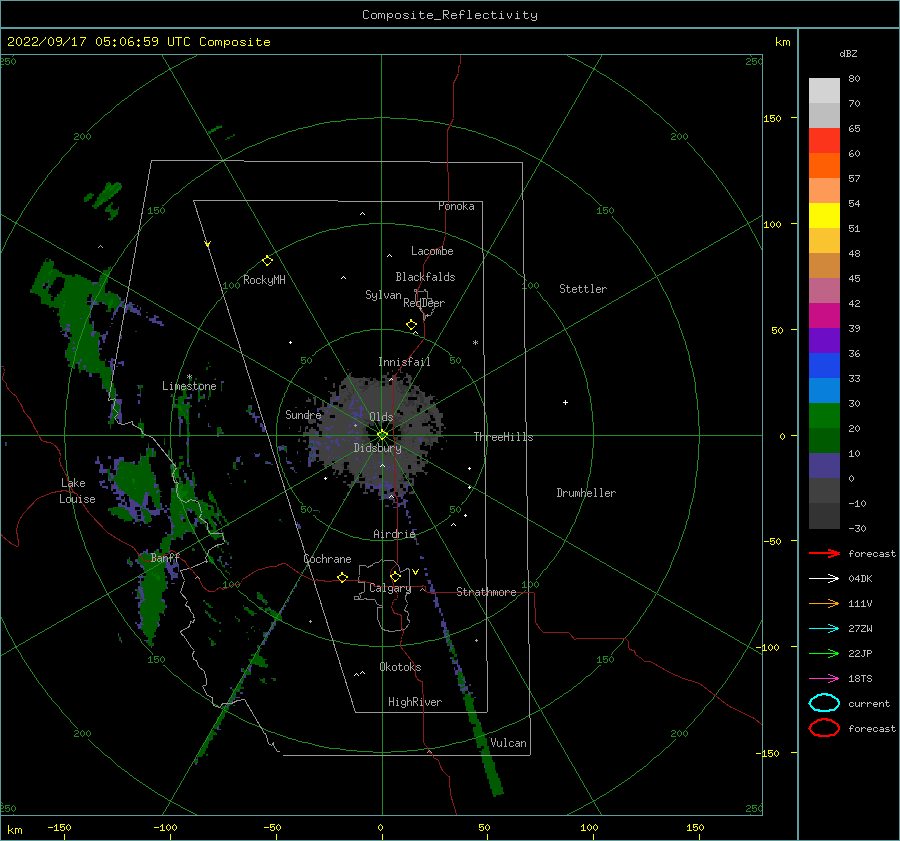
Task: Click the Airdrie label
Action: [x=394, y=534]
